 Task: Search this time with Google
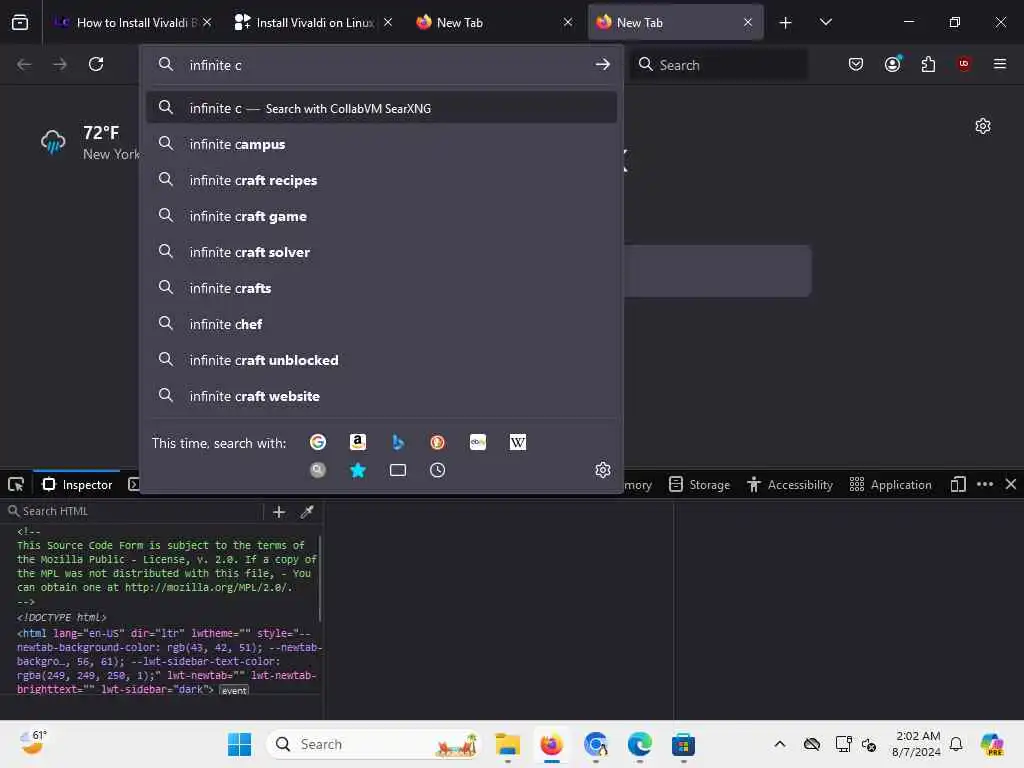[318, 442]
